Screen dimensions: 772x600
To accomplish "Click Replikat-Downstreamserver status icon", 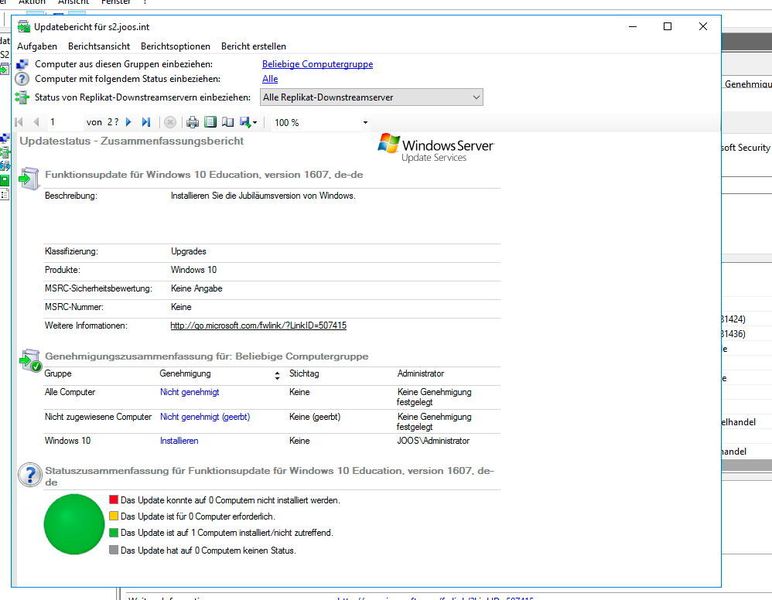I will [x=22, y=97].
